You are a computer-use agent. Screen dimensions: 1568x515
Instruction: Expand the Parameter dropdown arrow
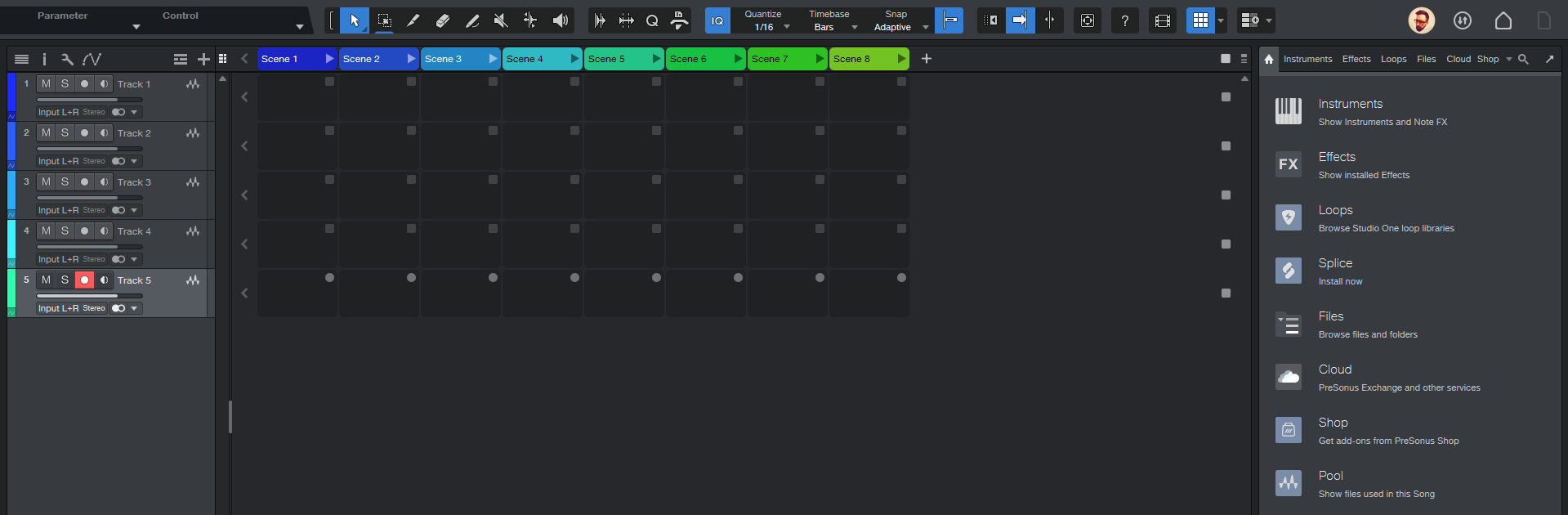[136, 27]
